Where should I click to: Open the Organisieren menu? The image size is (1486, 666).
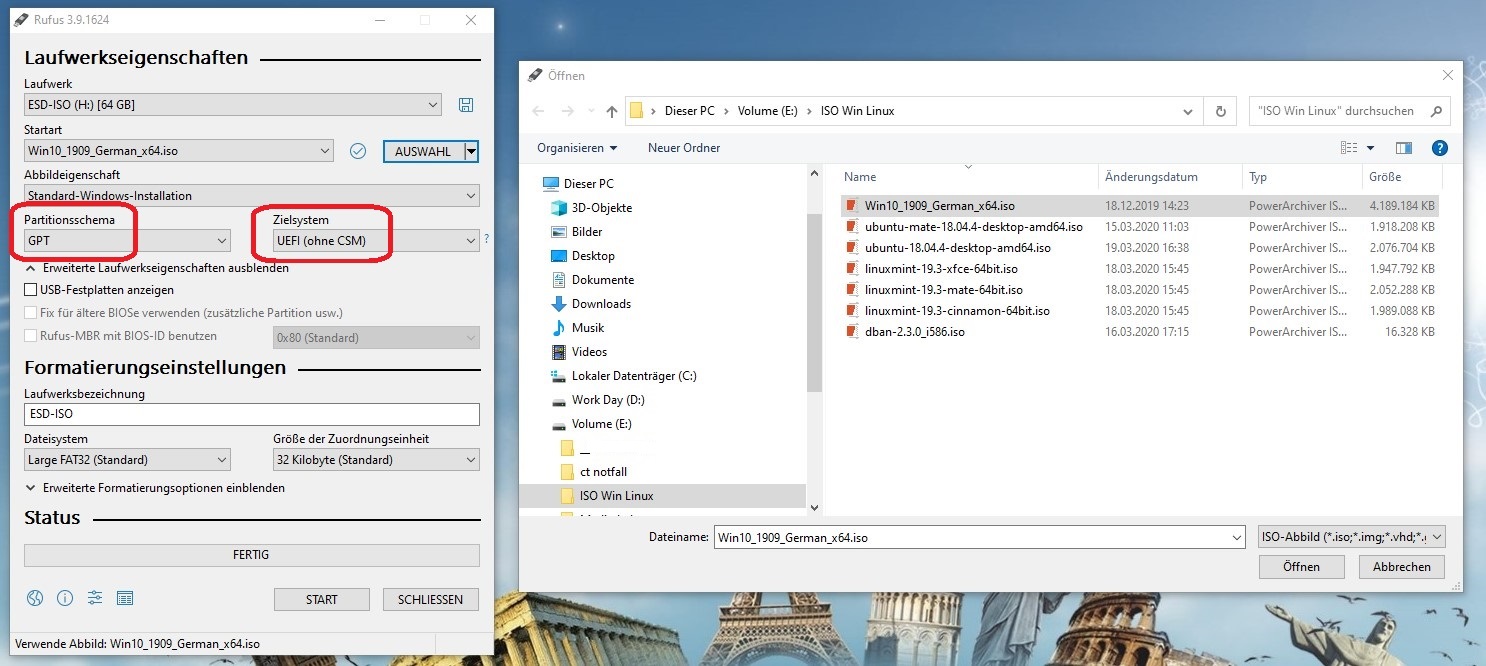(577, 148)
